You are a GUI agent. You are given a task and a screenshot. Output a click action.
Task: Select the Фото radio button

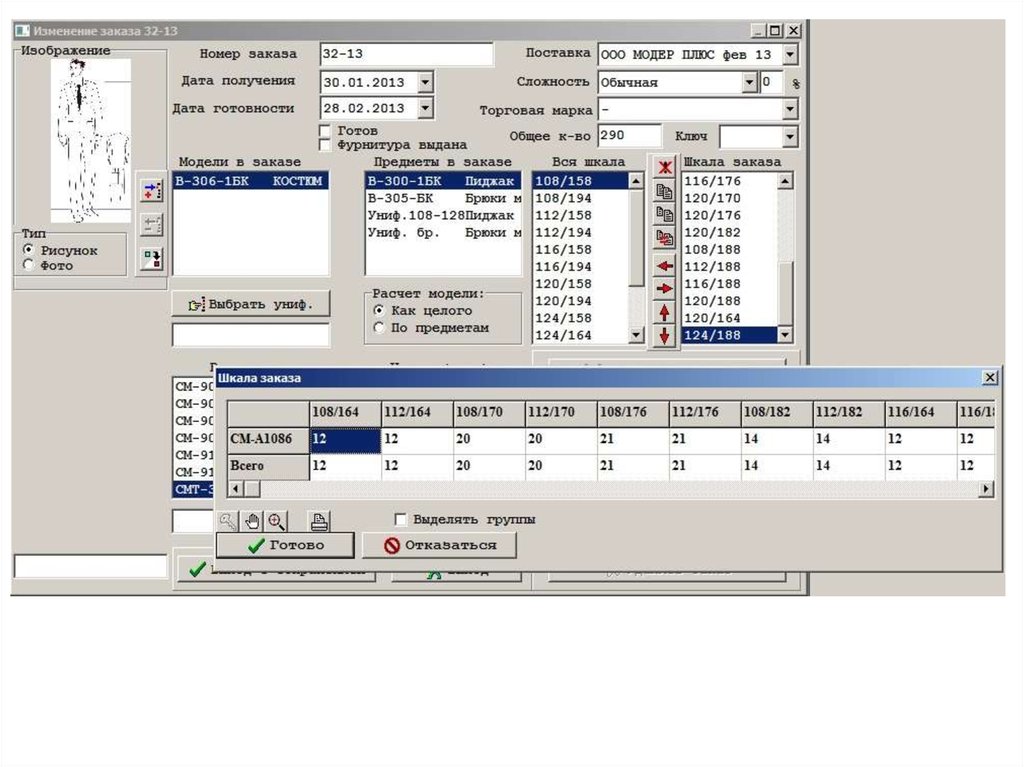tap(28, 265)
